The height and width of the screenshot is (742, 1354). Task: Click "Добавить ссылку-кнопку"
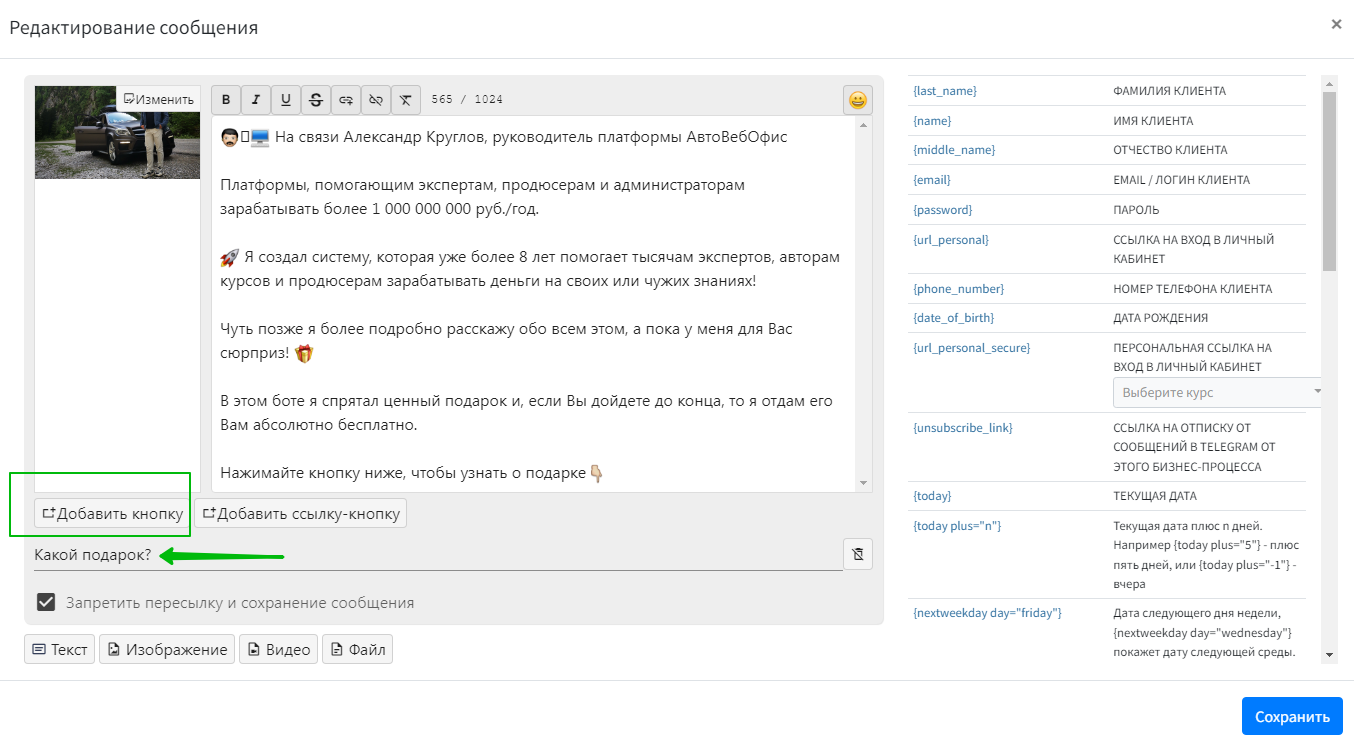click(301, 514)
